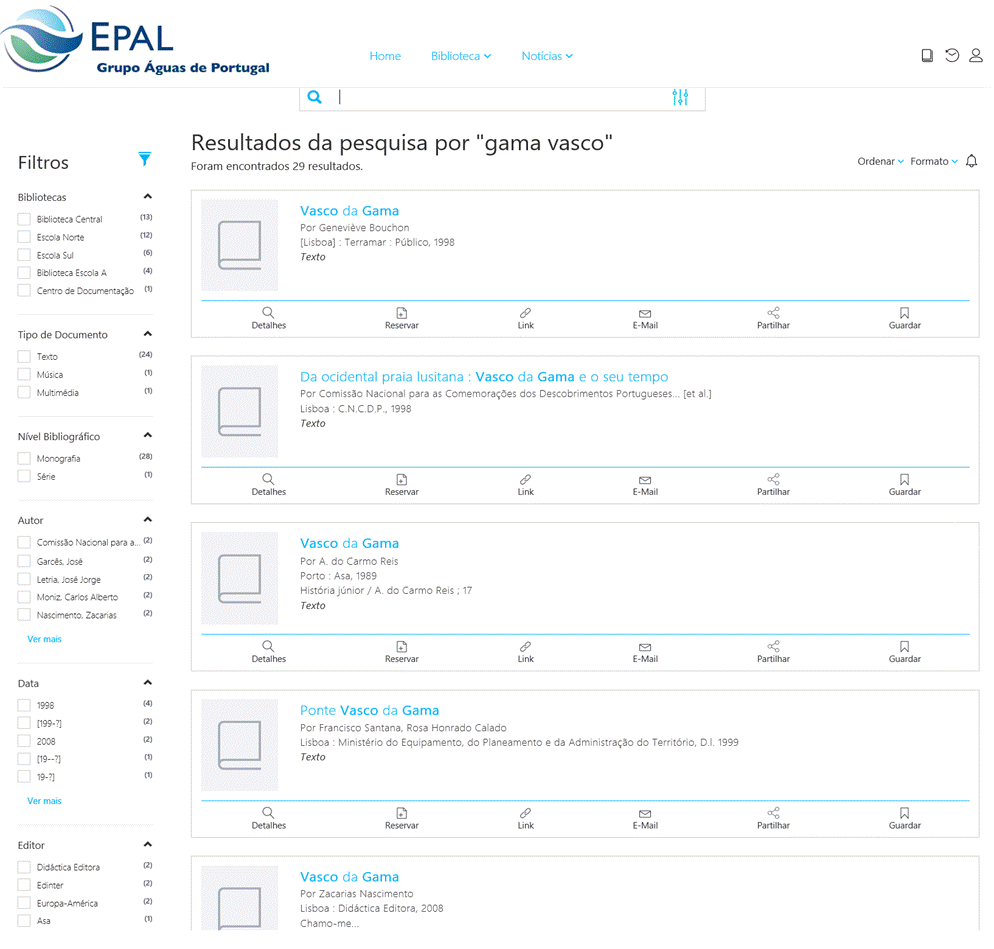The height and width of the screenshot is (949, 994).
Task: Click the bookshelf icon in header
Action: (927, 56)
